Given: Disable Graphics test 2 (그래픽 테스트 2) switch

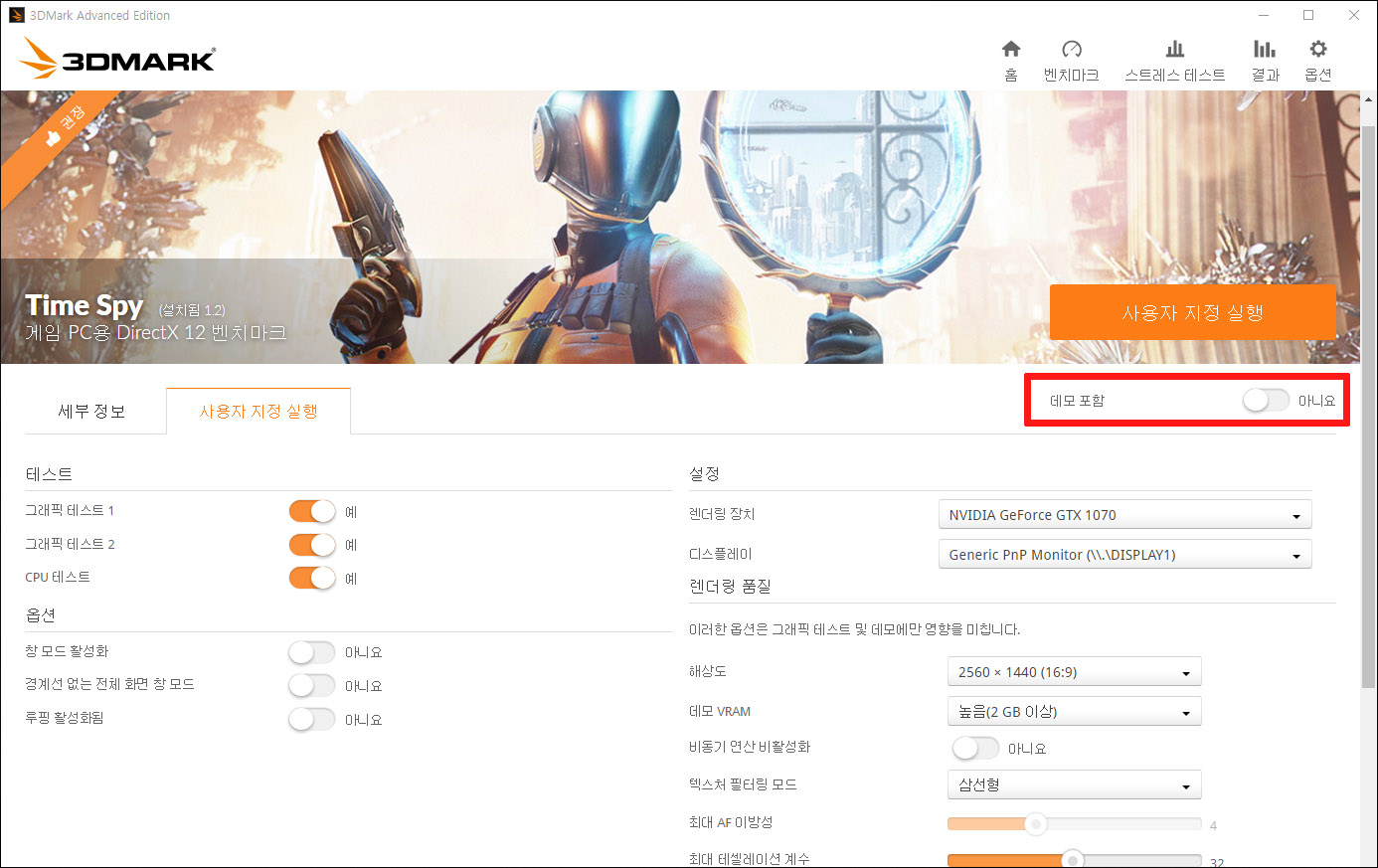Looking at the screenshot, I should click(312, 545).
